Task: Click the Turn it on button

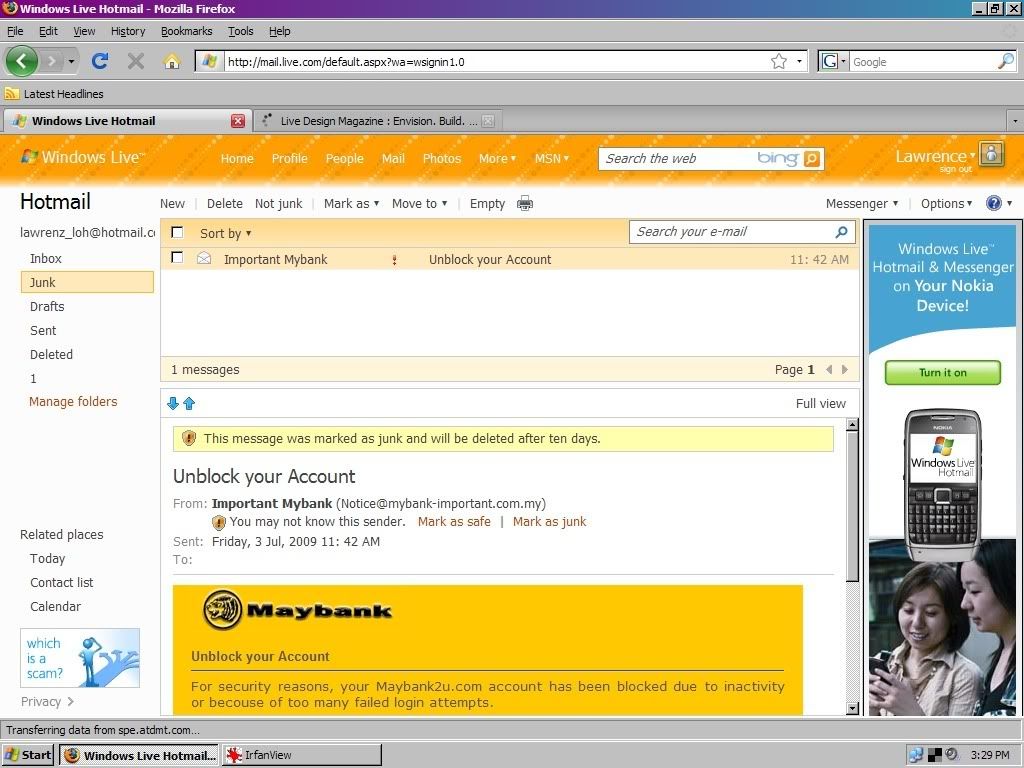Action: 942,373
